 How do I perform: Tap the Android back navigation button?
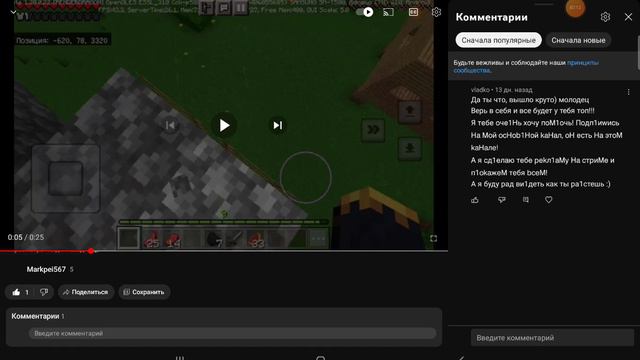point(461,358)
